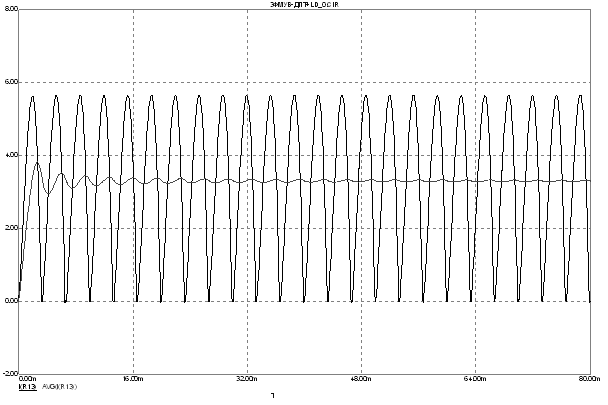Click the I(R13) trace legend label

[27, 386]
